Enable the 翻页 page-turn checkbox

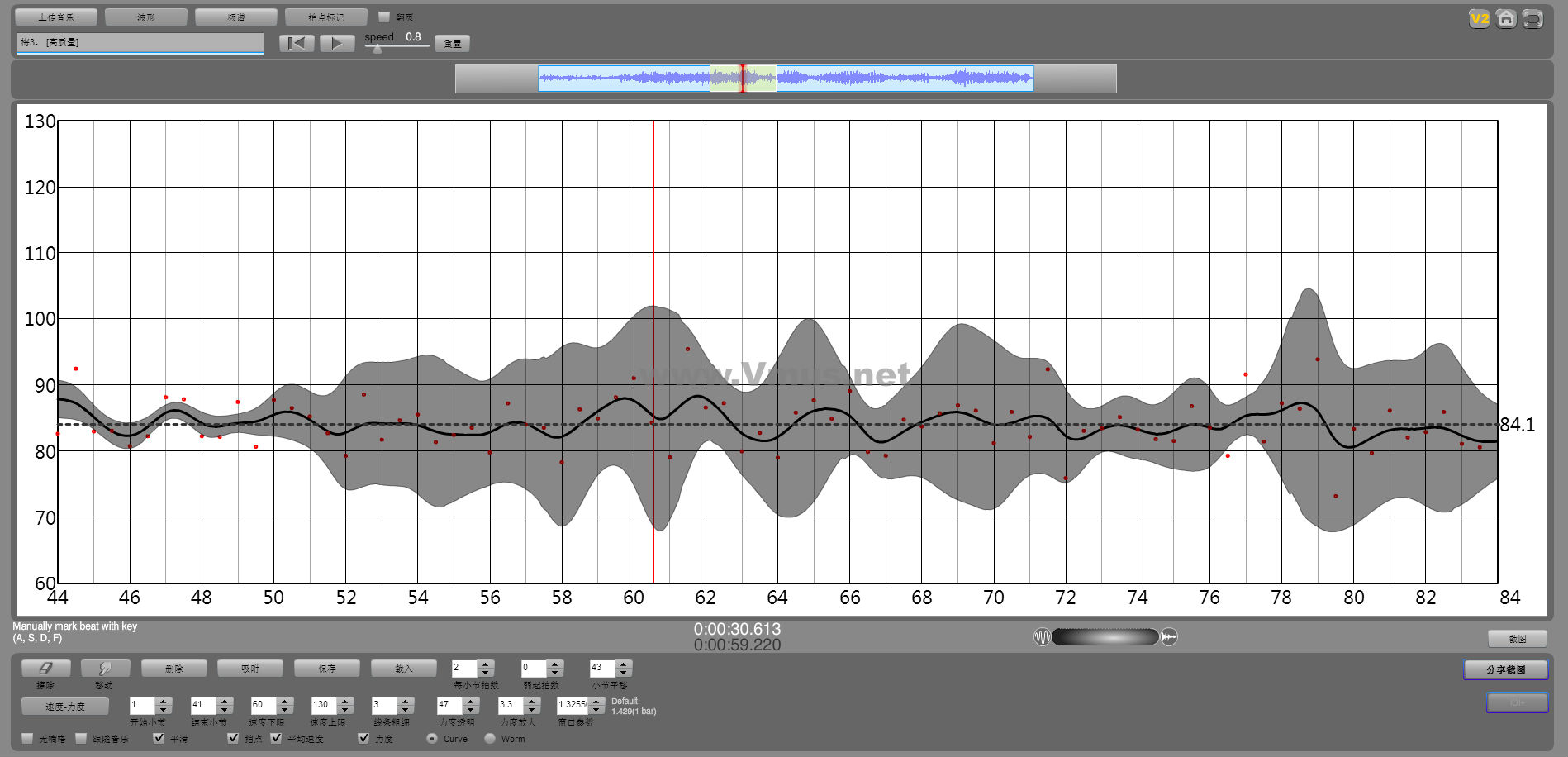(x=383, y=17)
